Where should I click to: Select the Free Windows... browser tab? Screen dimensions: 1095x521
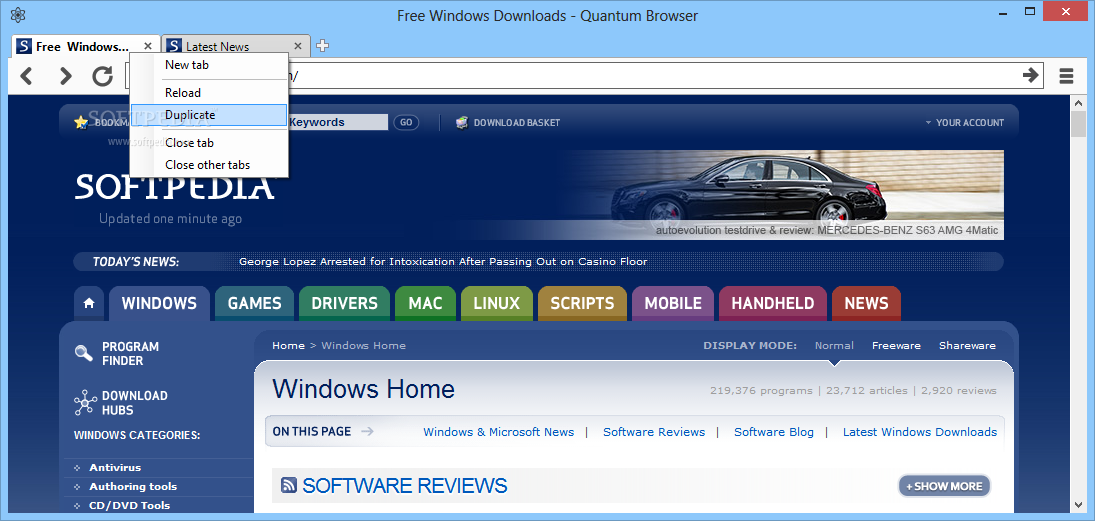click(86, 46)
